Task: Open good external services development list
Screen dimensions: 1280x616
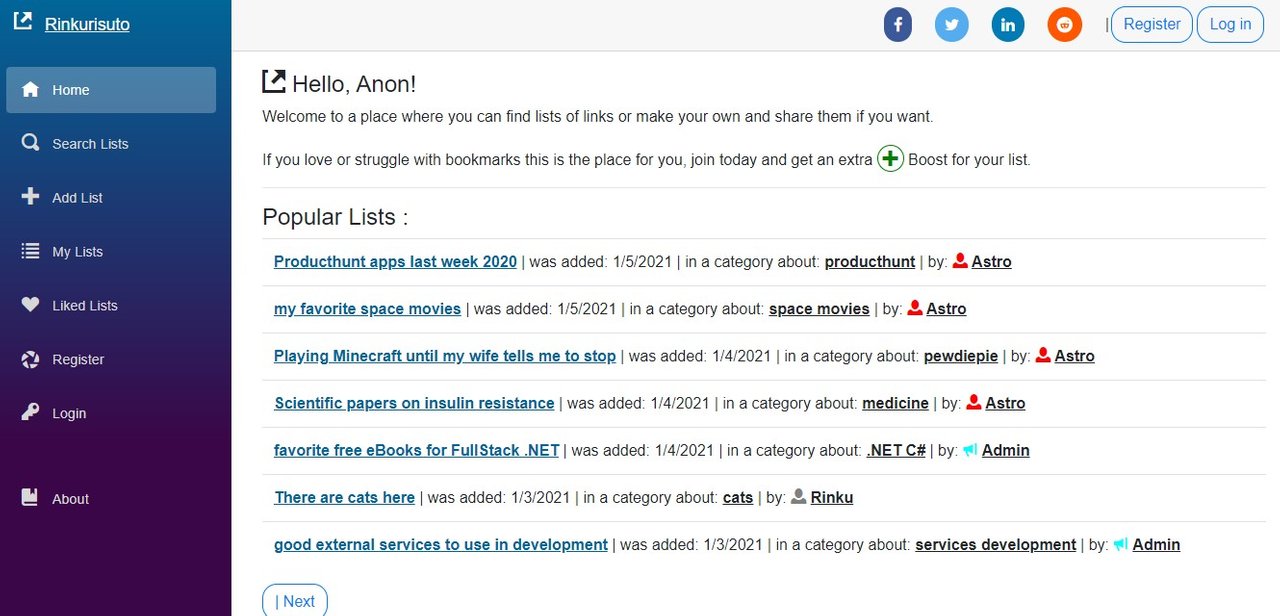Action: click(x=441, y=545)
